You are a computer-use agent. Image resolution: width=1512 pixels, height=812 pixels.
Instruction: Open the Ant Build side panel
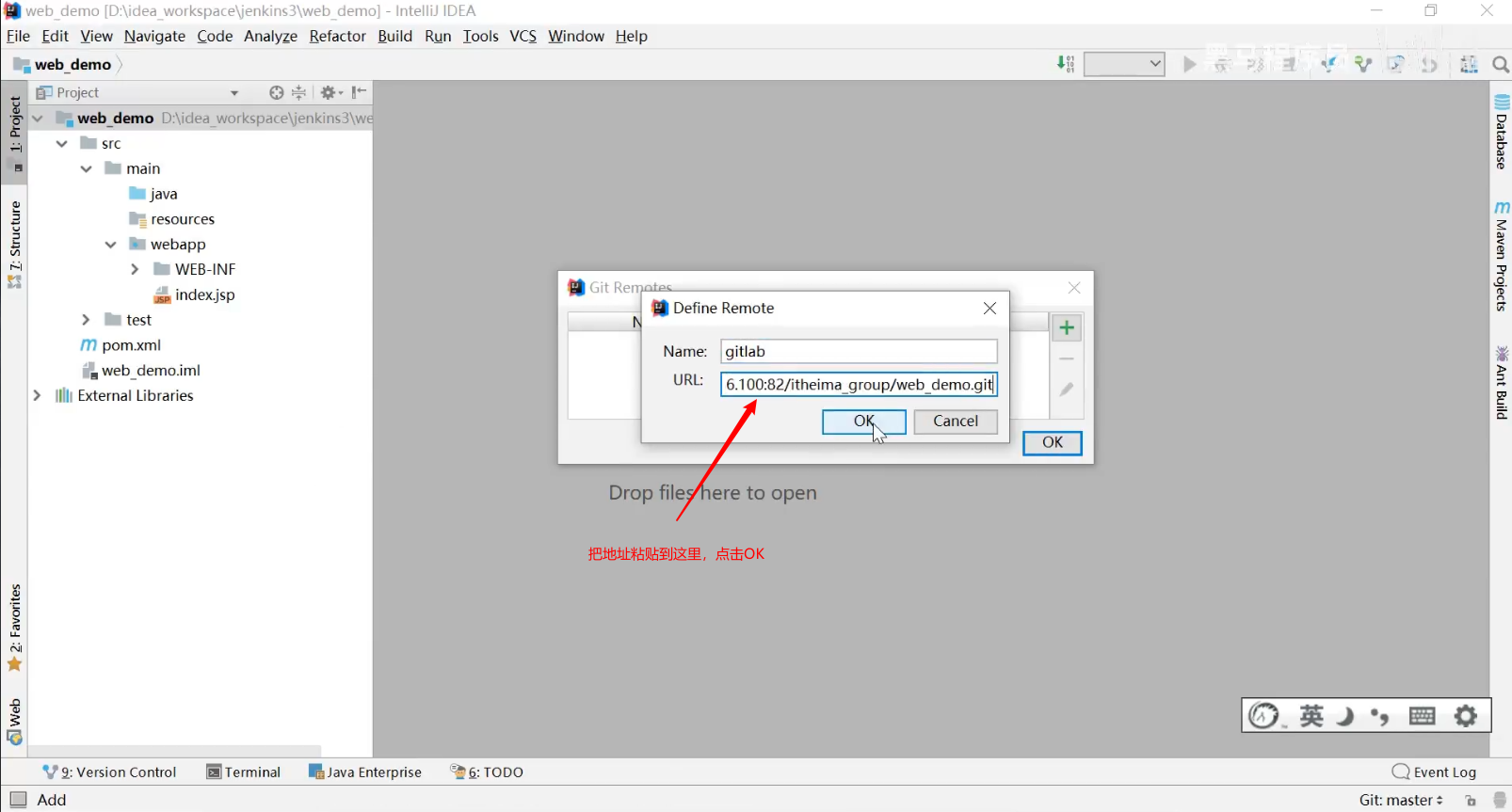pos(1502,383)
